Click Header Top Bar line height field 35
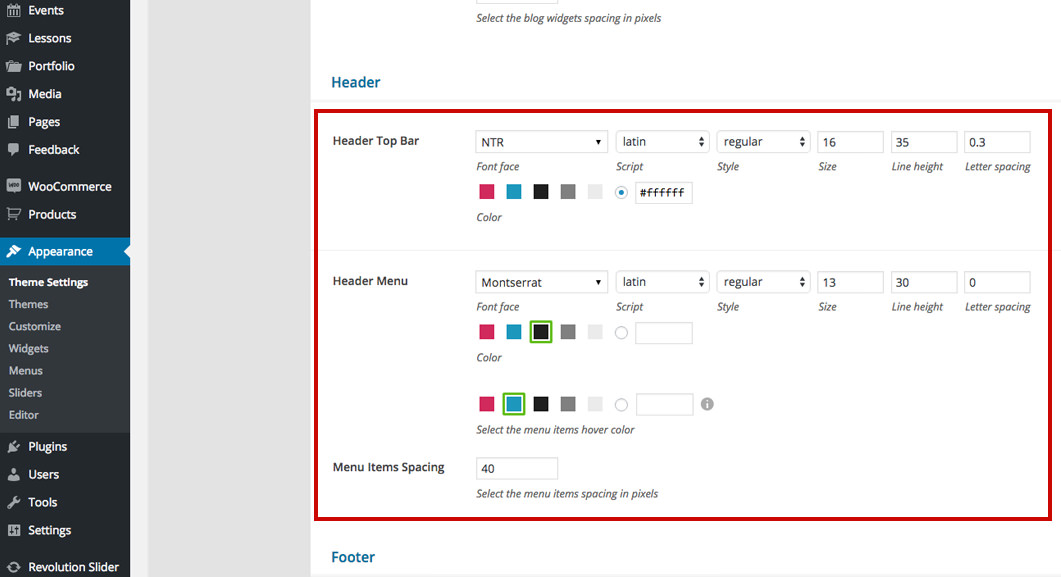The width and height of the screenshot is (1061, 577). 924,142
